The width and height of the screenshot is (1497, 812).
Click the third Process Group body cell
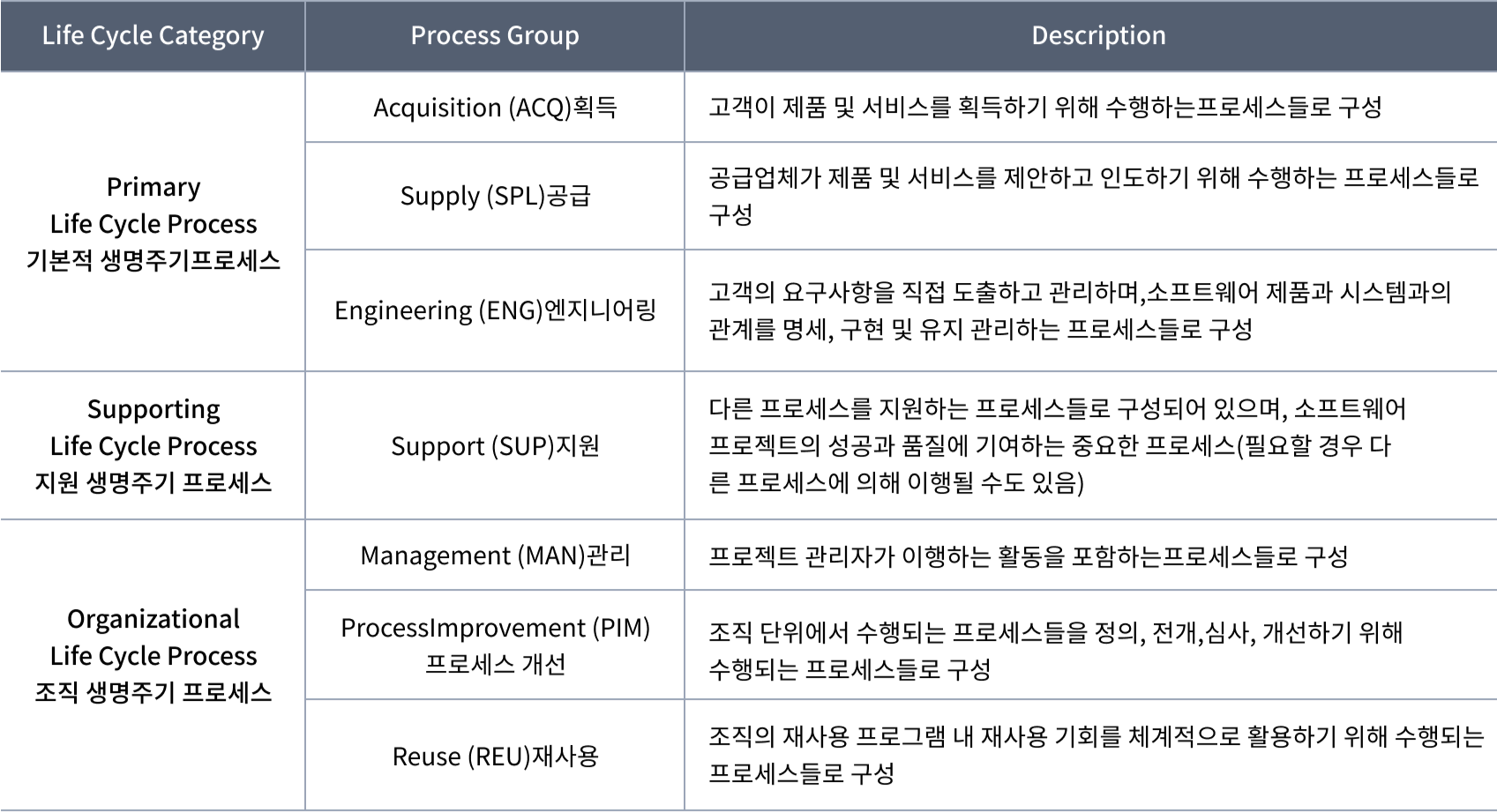tap(495, 310)
